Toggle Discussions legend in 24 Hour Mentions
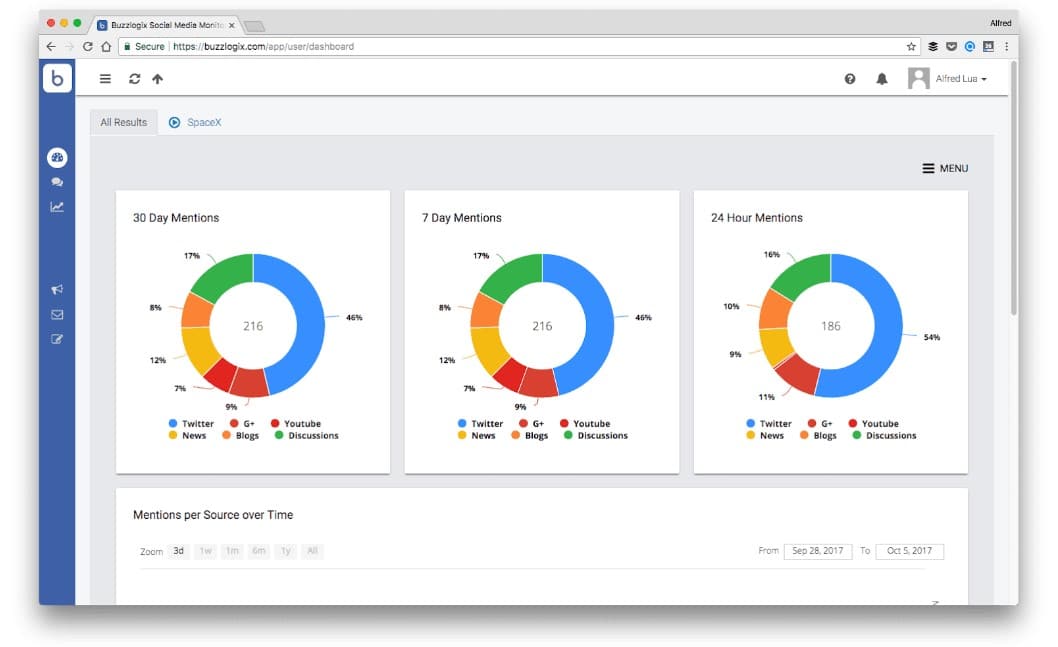Image resolution: width=1058 pixels, height=647 pixels. pos(884,436)
